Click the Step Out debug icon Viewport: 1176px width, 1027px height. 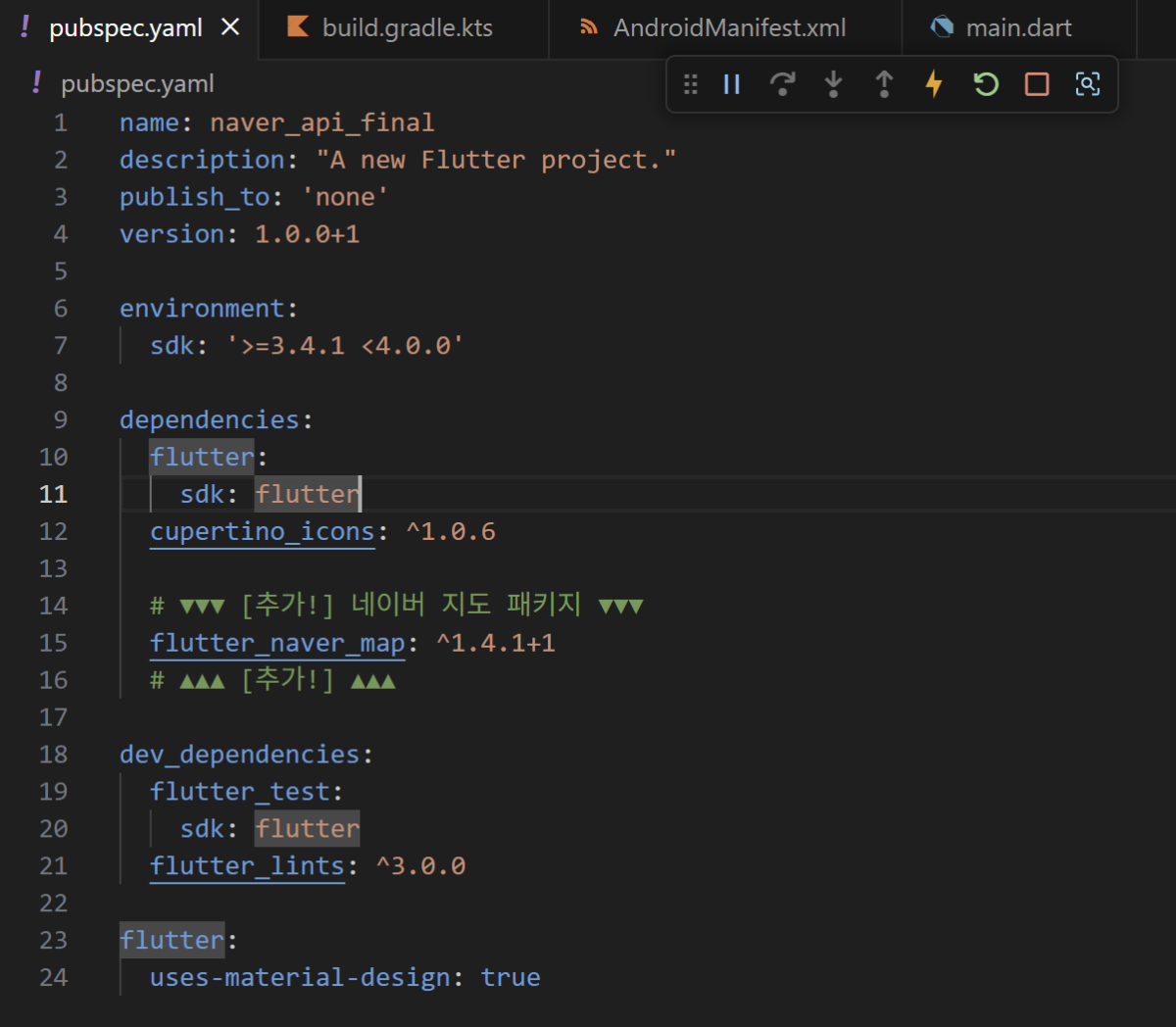[x=884, y=84]
